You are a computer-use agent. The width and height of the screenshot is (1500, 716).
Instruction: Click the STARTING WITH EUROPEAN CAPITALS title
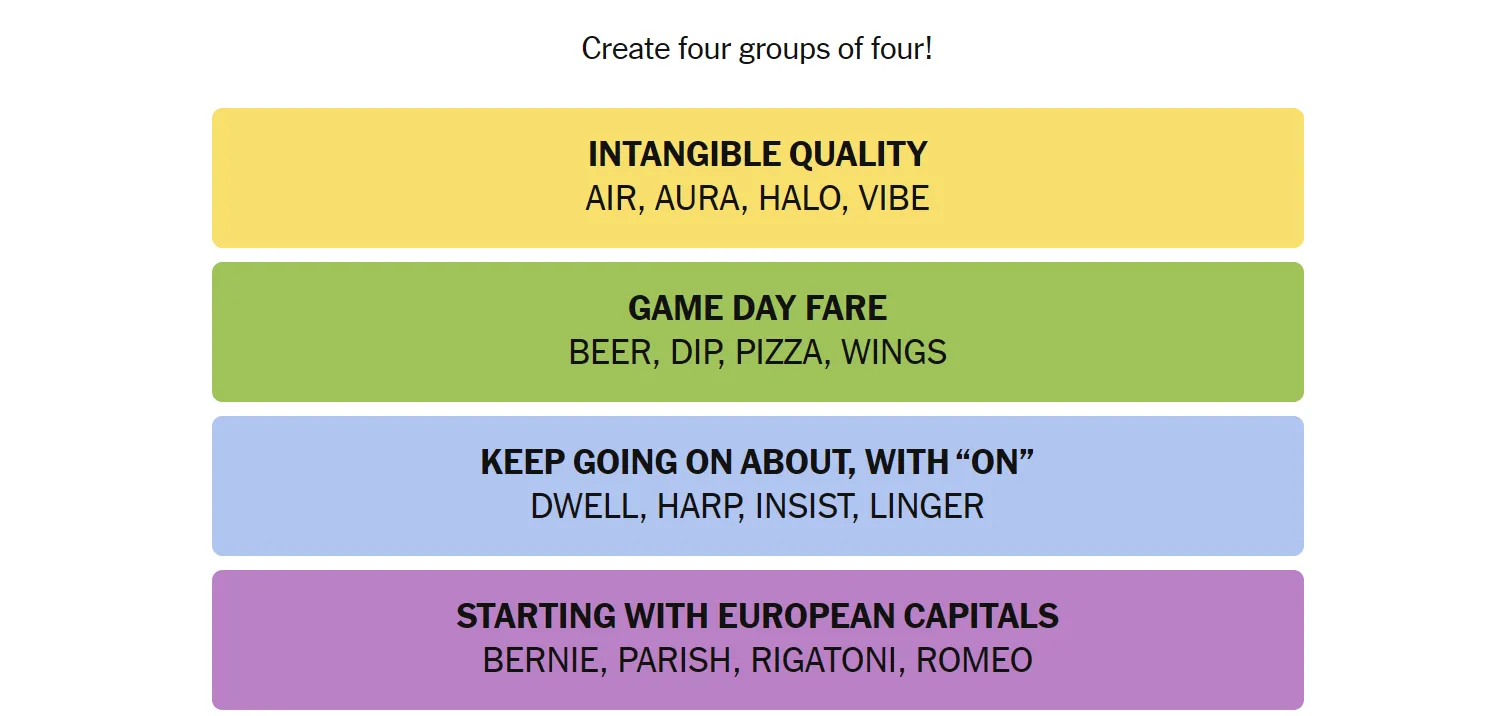(757, 616)
